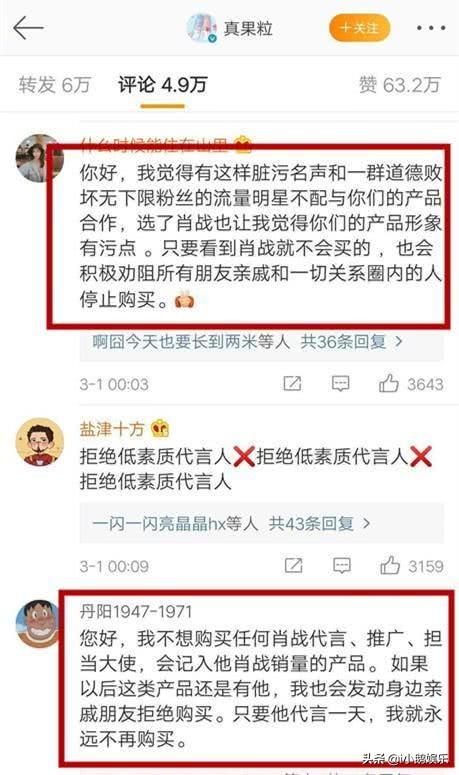Reply to the comment with 3159 likes
This screenshot has height=775, width=459.
click(x=341, y=565)
